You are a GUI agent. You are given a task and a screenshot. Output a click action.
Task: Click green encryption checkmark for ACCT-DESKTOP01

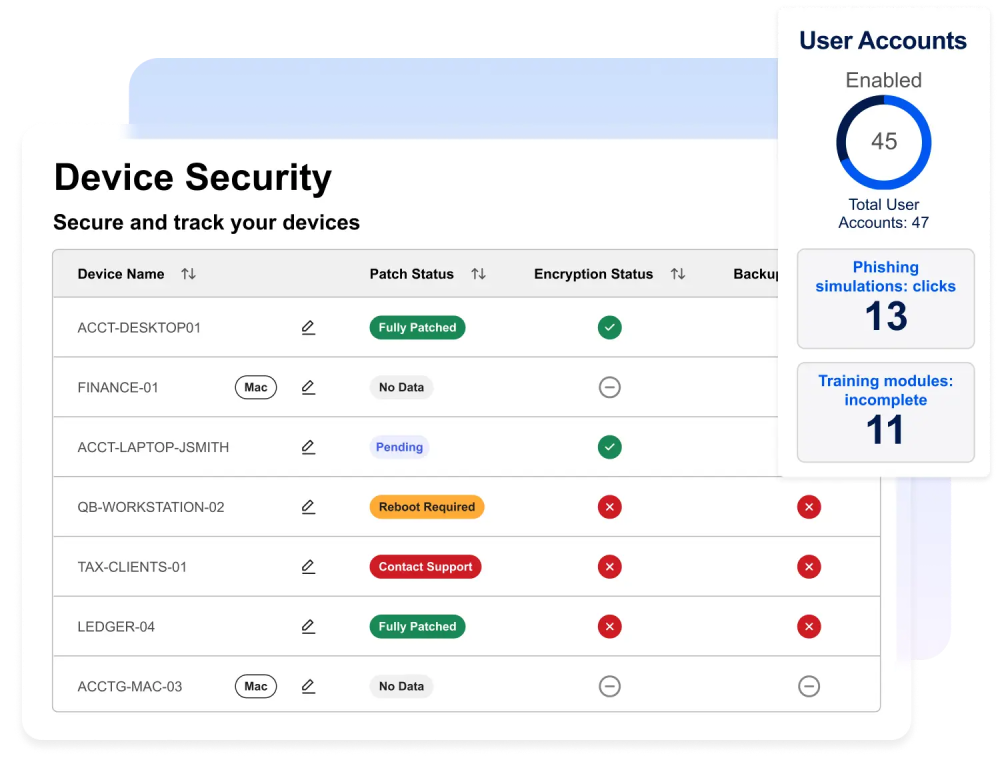point(609,327)
